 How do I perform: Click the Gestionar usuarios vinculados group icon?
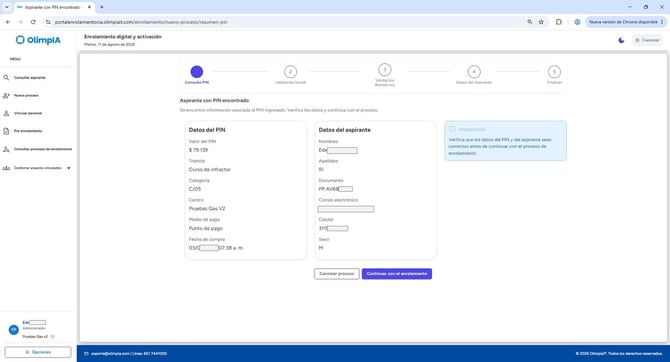click(6, 168)
